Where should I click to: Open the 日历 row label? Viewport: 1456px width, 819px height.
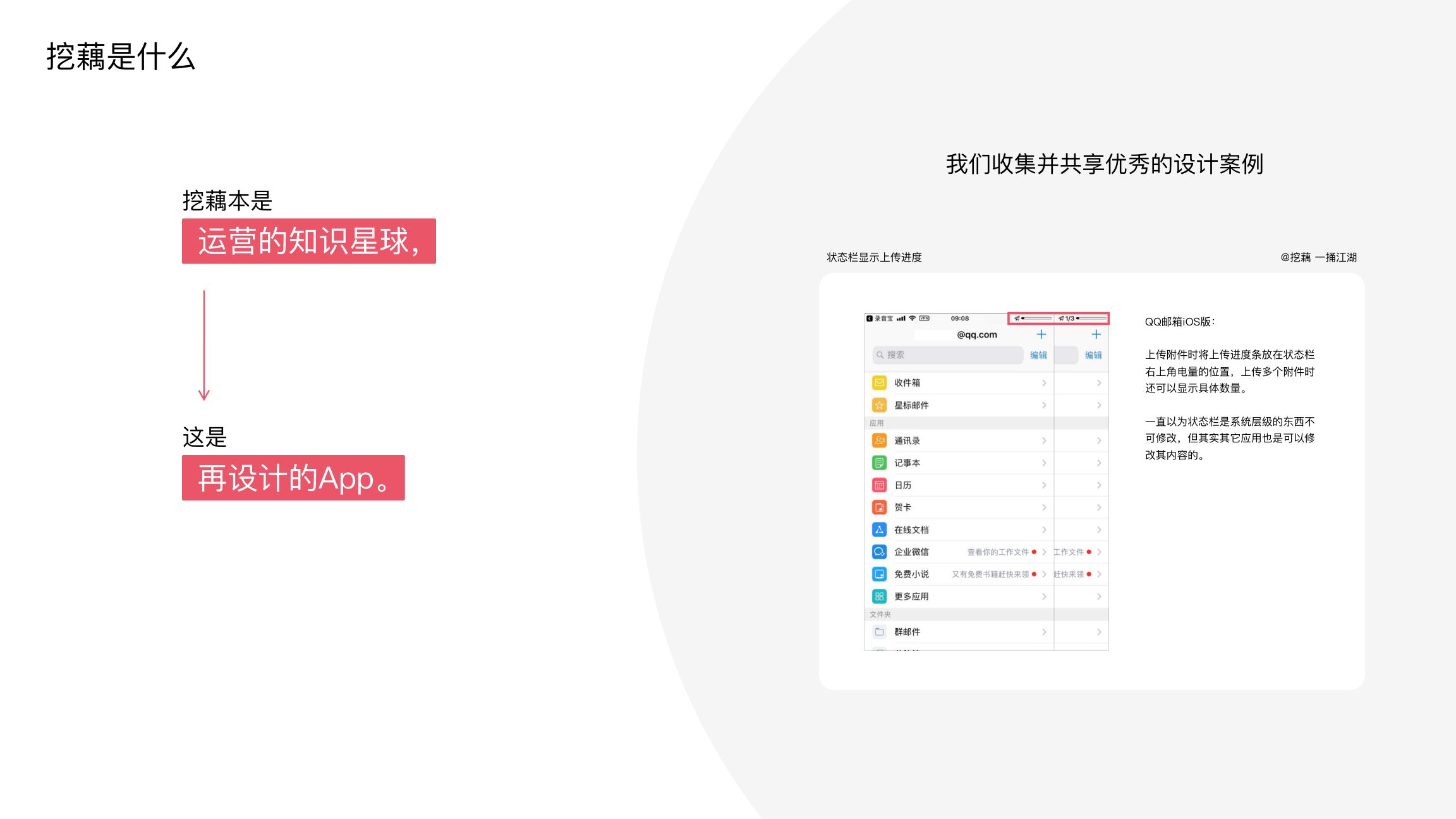click(902, 485)
